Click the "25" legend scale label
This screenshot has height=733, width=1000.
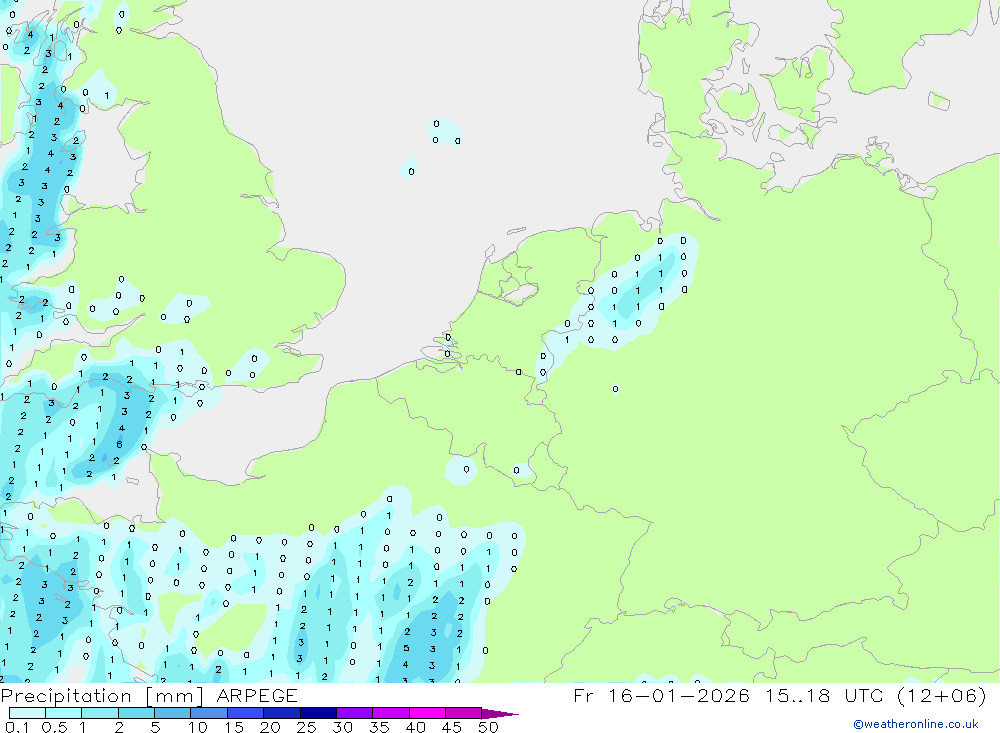click(x=306, y=727)
